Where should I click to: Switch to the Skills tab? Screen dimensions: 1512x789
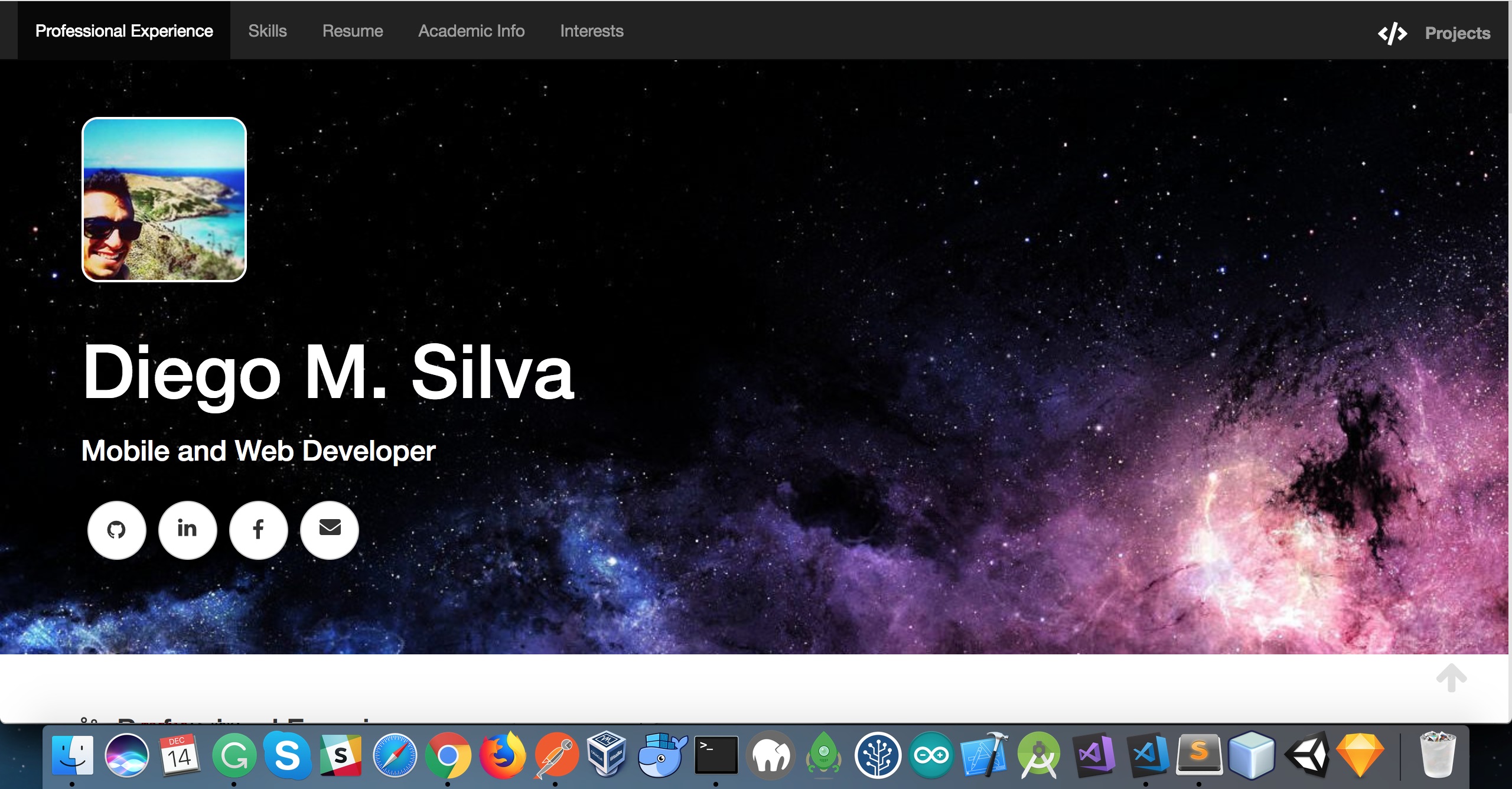[x=268, y=31]
